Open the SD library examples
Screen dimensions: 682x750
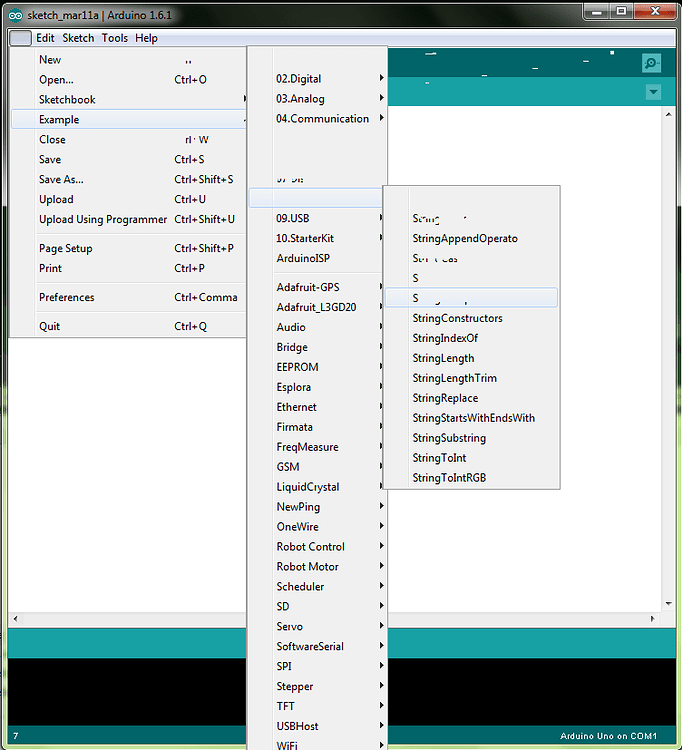pyautogui.click(x=318, y=607)
